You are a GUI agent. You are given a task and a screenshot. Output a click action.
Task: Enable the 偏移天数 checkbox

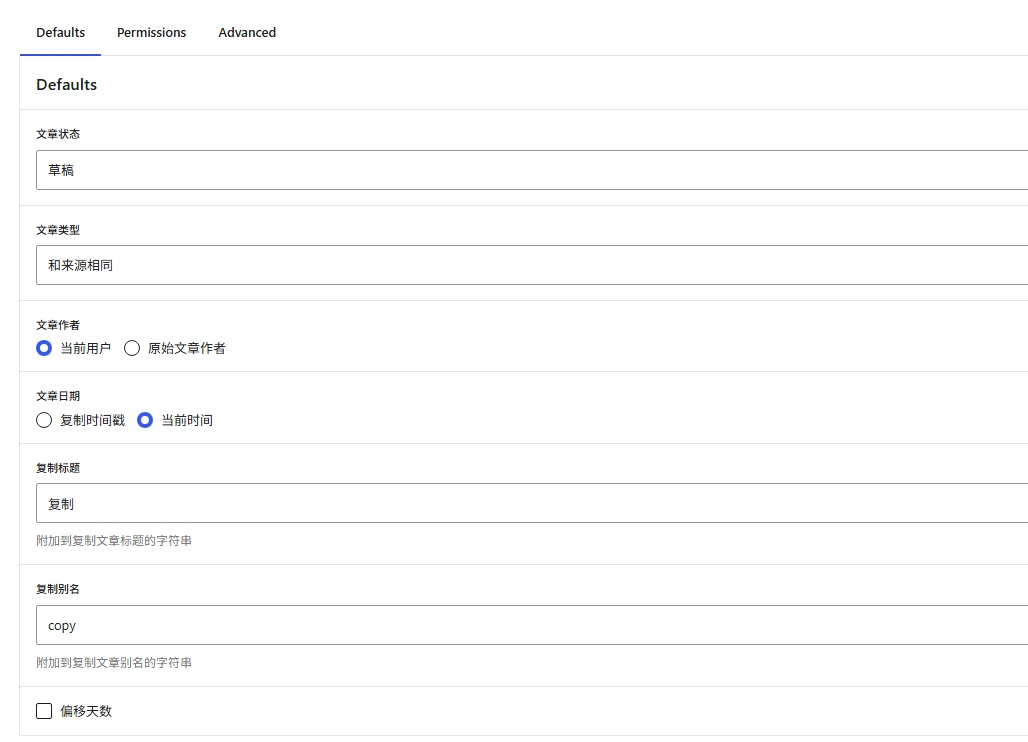point(44,711)
